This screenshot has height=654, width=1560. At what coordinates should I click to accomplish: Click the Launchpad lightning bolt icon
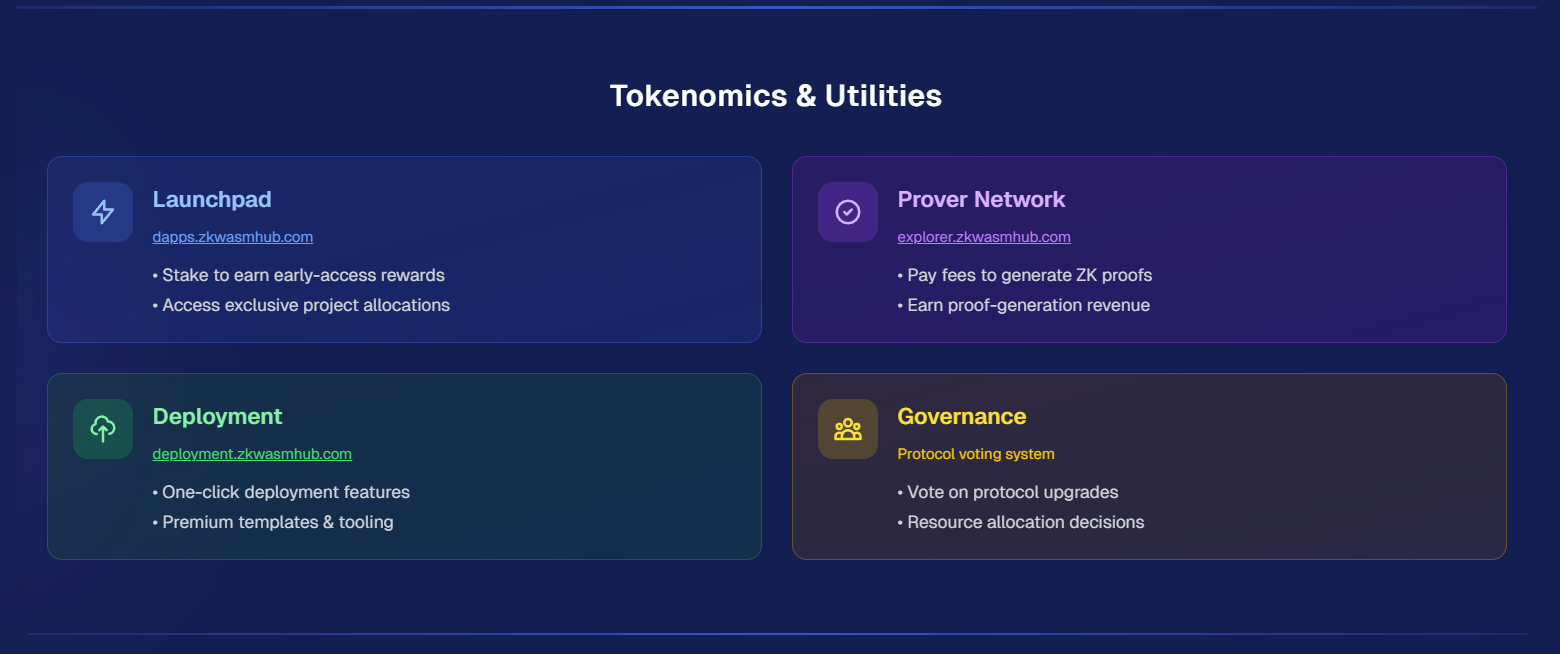click(103, 212)
